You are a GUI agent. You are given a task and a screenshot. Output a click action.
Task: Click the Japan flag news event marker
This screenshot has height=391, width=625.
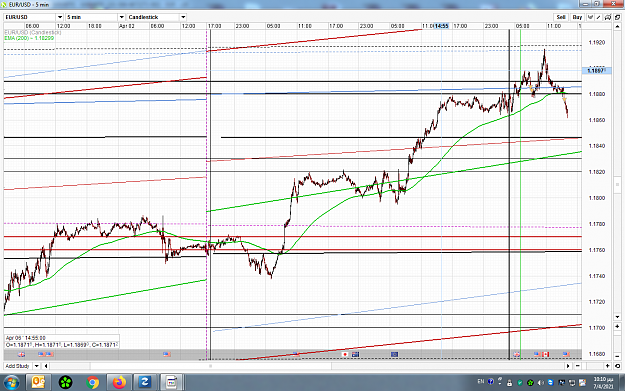tap(345, 354)
